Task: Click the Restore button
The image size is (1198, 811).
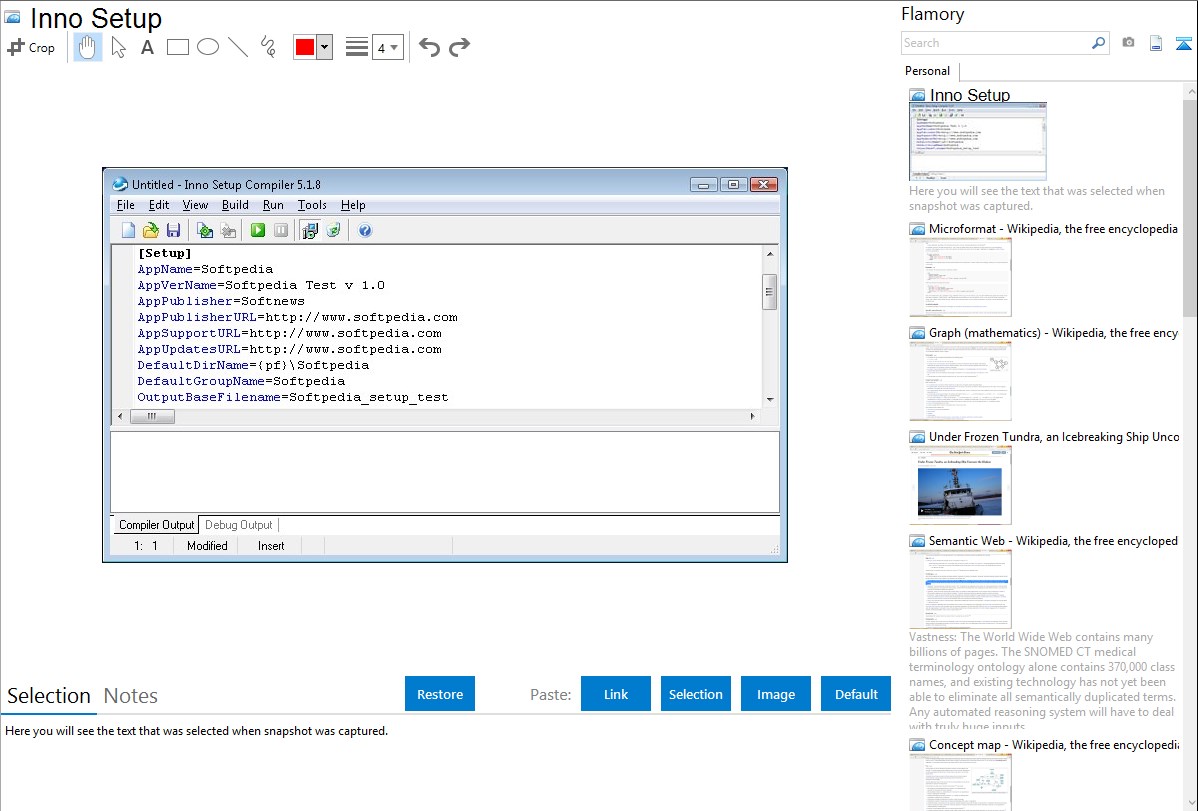Action: pos(440,694)
